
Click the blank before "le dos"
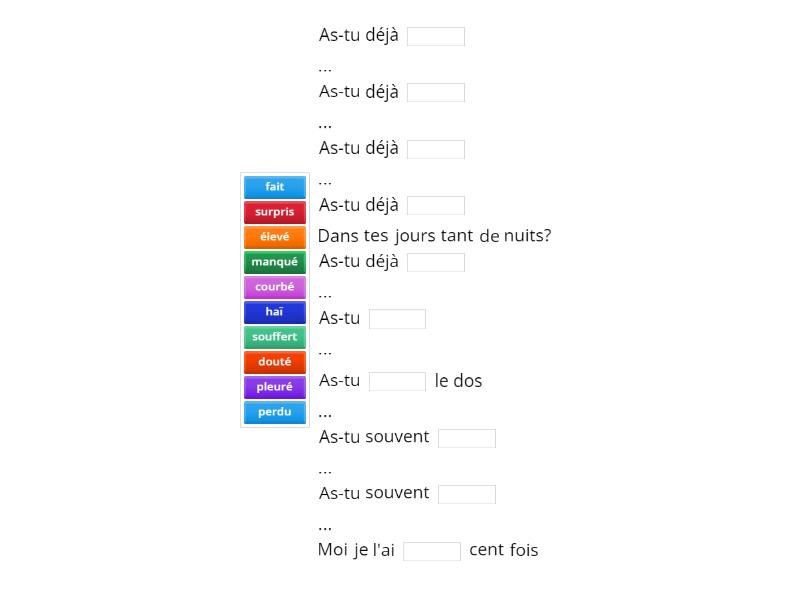tap(397, 381)
